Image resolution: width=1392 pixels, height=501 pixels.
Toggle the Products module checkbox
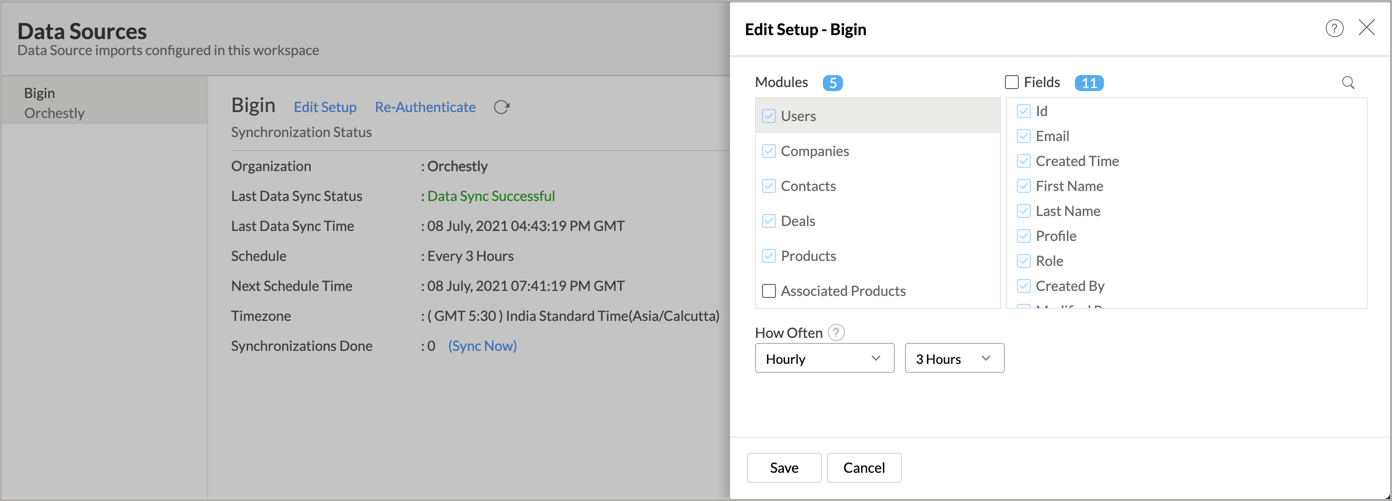[x=769, y=256]
